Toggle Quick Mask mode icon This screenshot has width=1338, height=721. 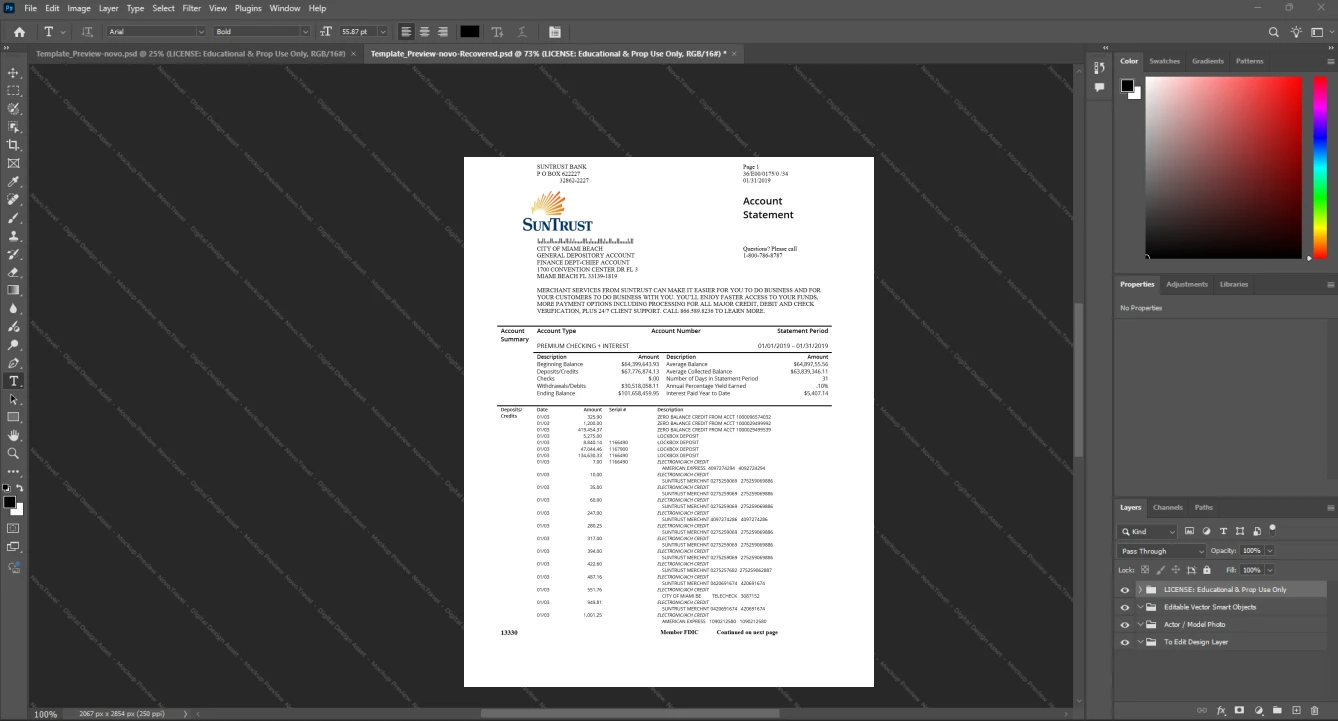pos(14,528)
